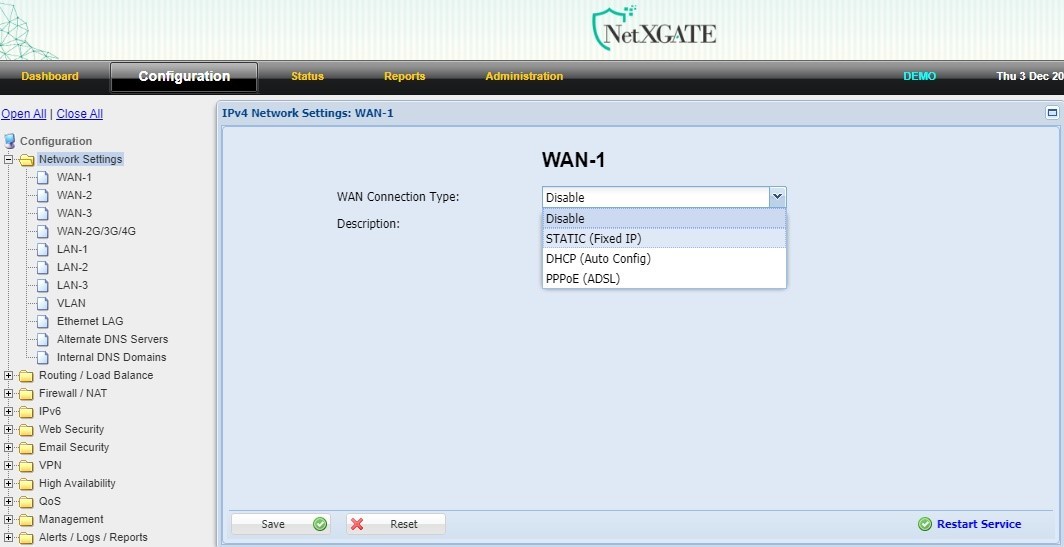Choose PPPoE (ADSL) from the list

point(583,279)
